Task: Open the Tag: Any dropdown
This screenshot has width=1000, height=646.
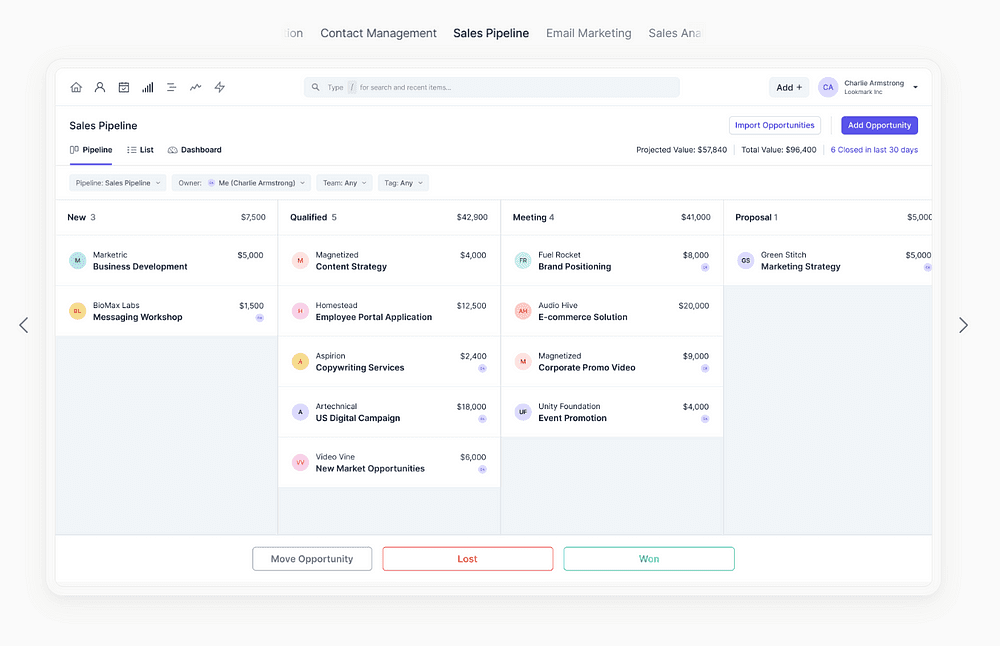Action: point(403,183)
